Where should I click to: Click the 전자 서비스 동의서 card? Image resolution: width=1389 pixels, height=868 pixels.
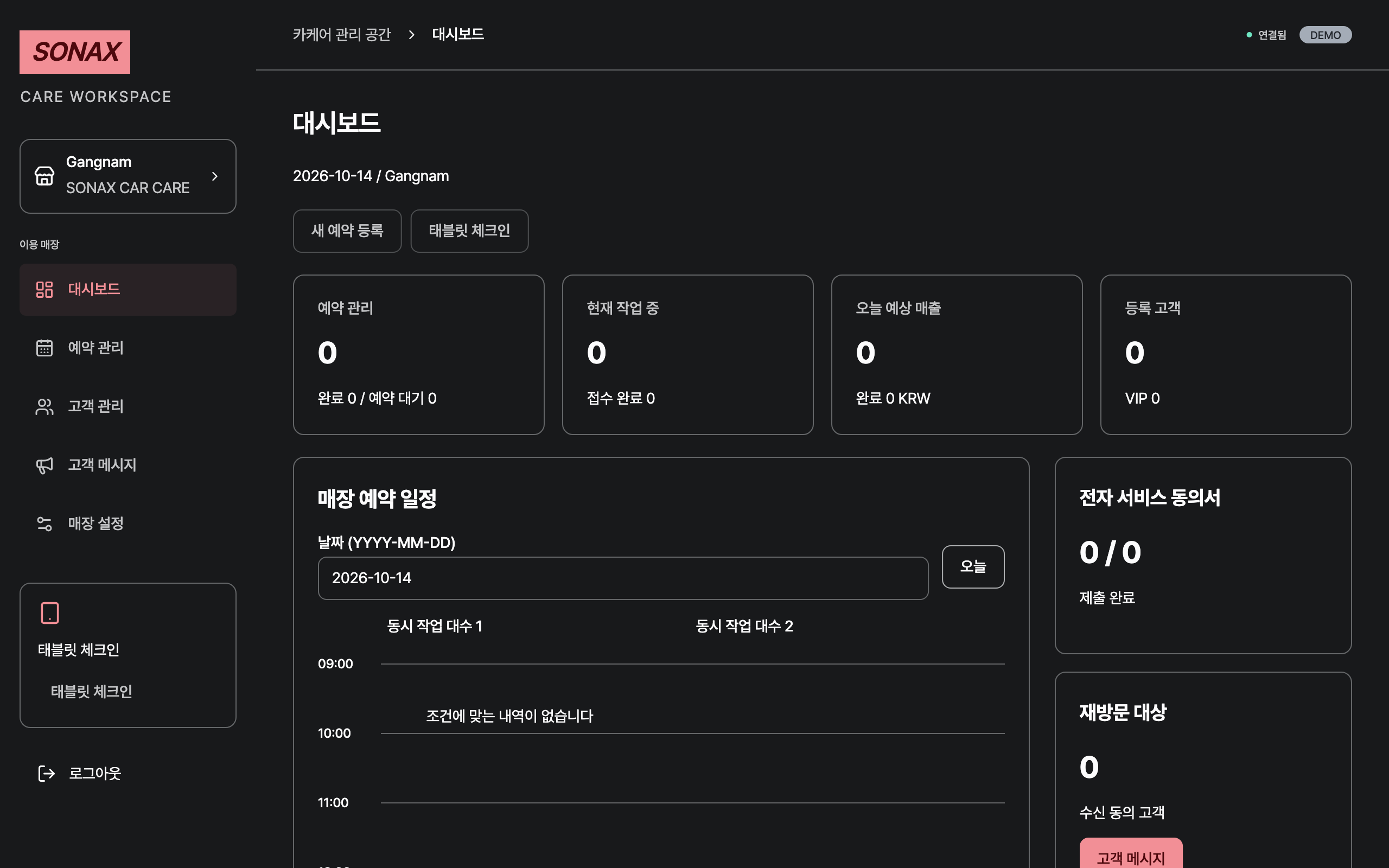click(x=1203, y=555)
